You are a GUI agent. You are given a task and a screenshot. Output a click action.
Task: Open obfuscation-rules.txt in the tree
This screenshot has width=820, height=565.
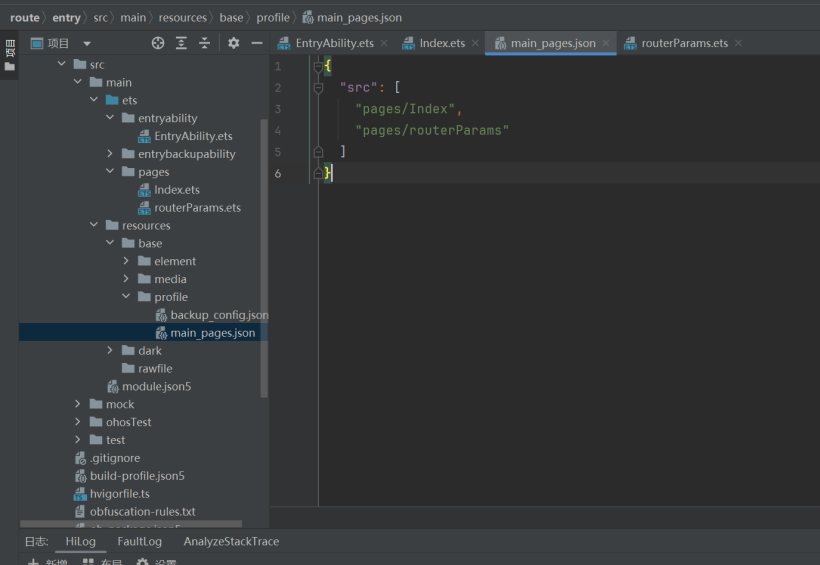point(135,511)
